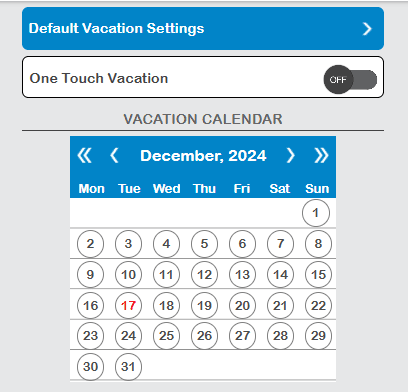Go to previous year with double-left arrow

pyautogui.click(x=84, y=155)
